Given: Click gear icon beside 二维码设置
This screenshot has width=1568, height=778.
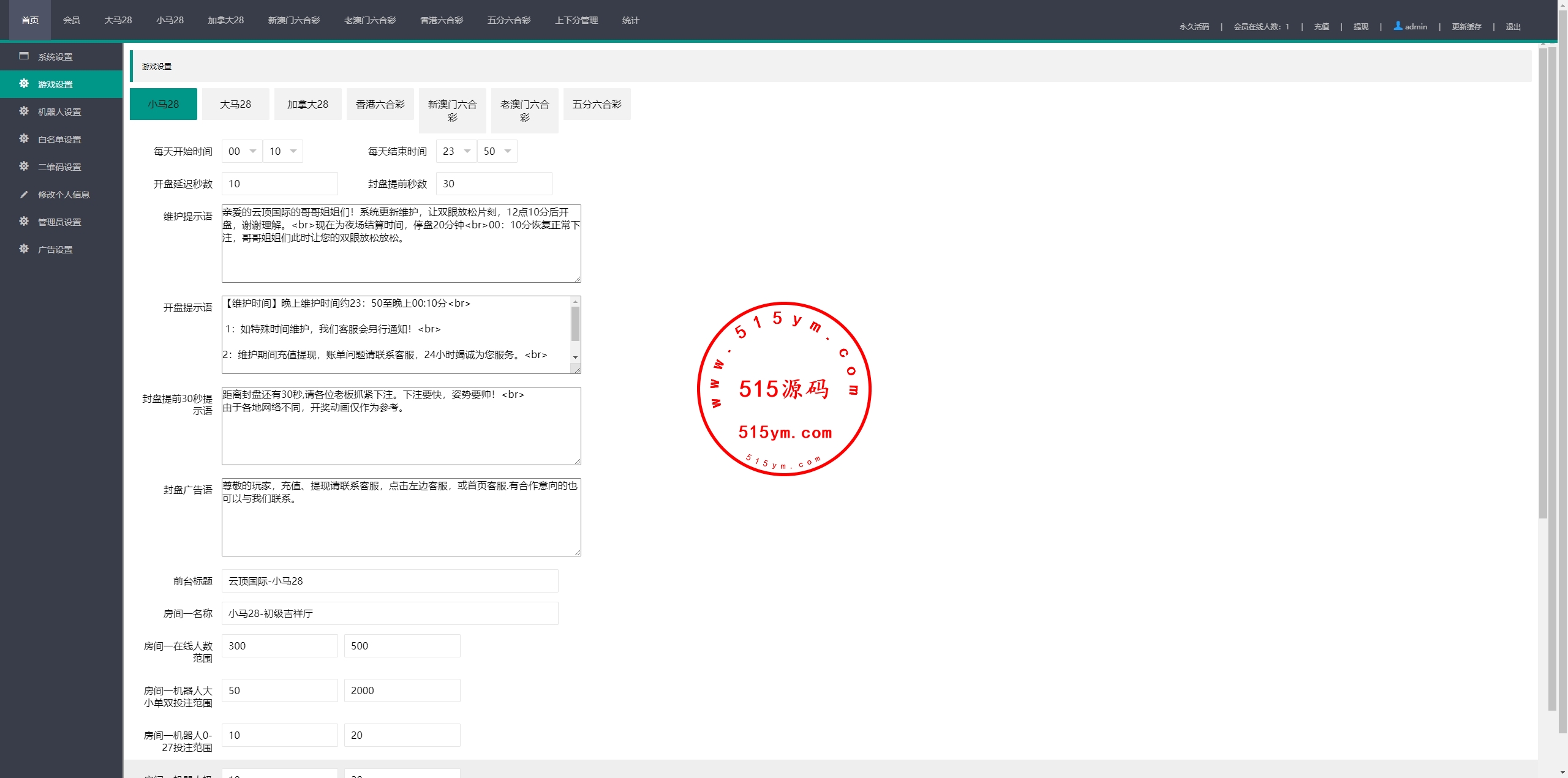Looking at the screenshot, I should [24, 166].
